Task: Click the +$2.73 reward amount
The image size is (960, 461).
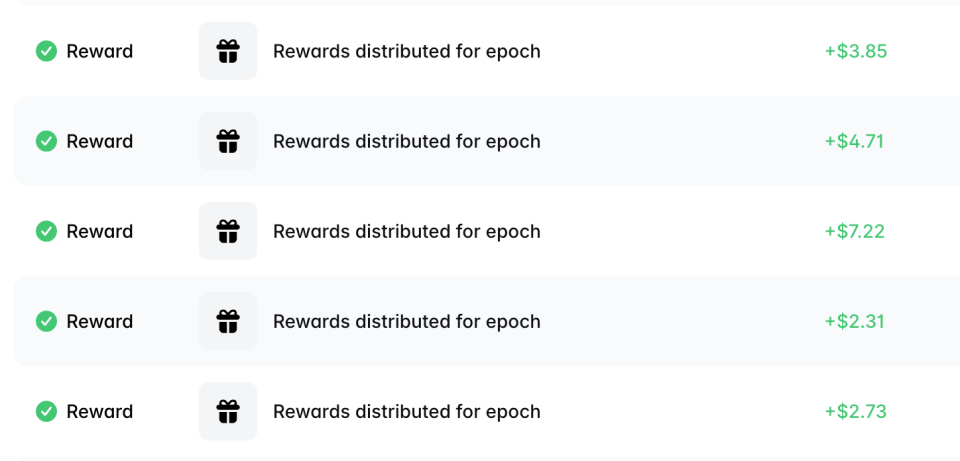Action: point(855,411)
